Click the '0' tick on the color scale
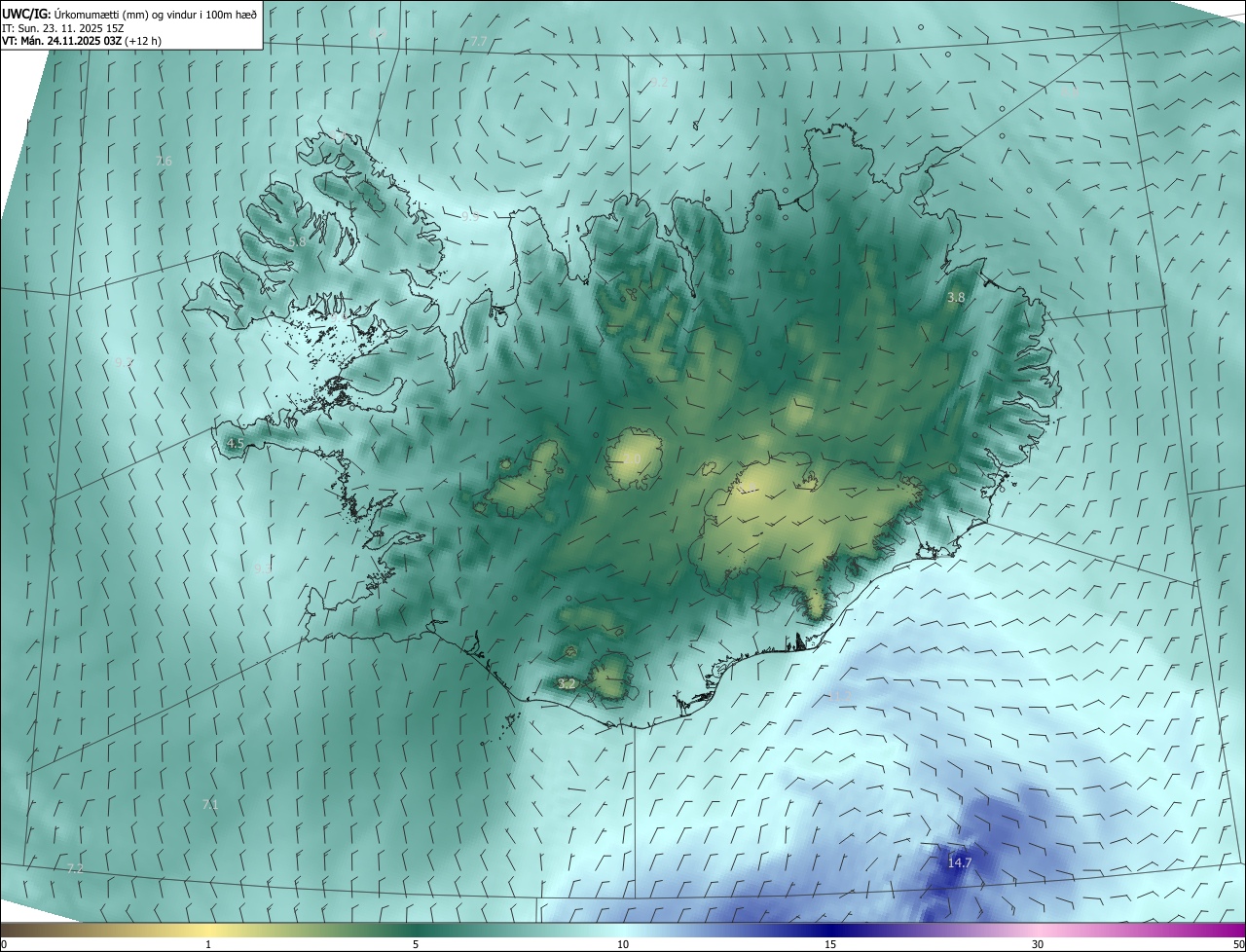 pyautogui.click(x=4, y=944)
